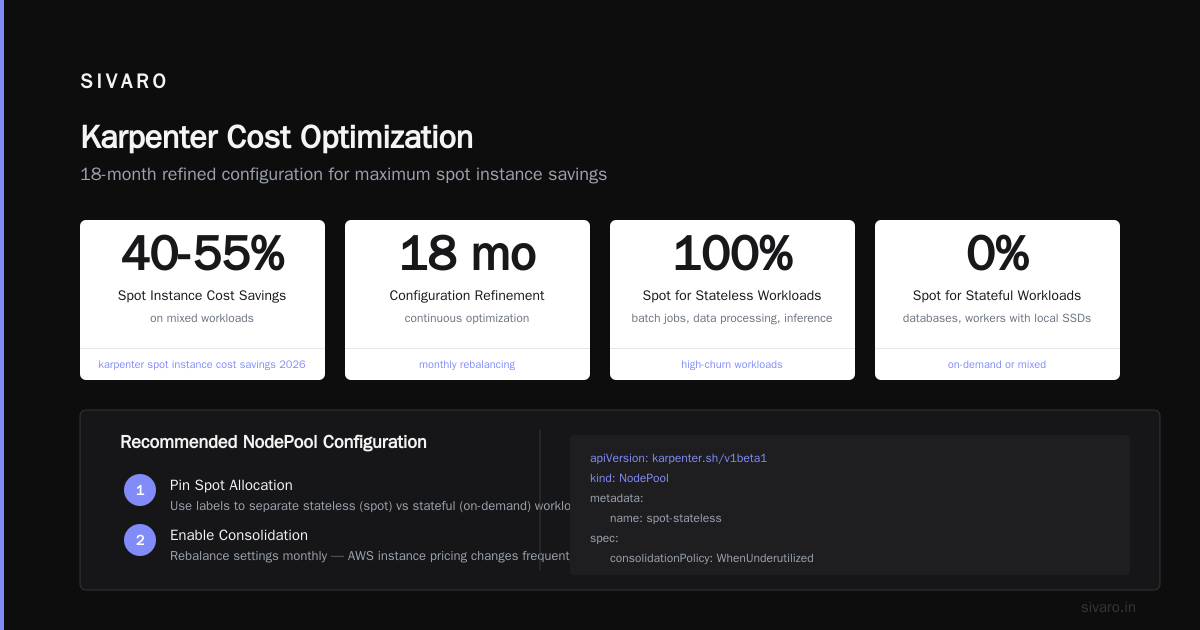
Task: Click the 40-55% savings figure
Action: 203,253
